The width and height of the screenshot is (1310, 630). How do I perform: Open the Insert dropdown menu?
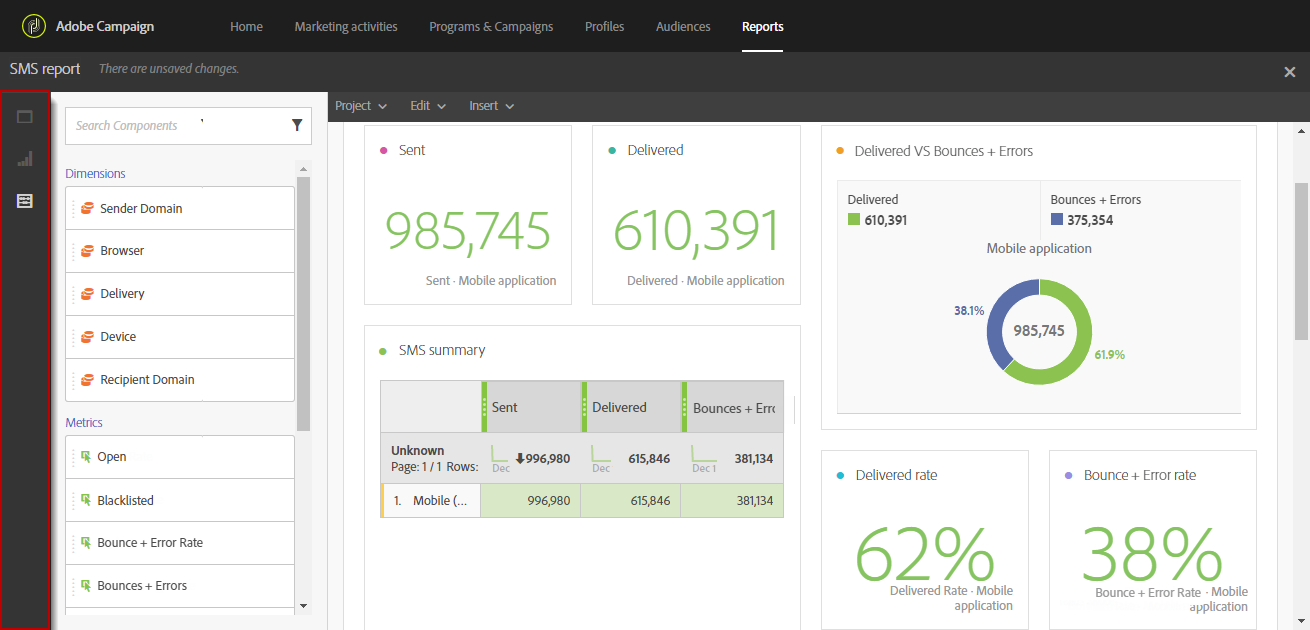492,106
